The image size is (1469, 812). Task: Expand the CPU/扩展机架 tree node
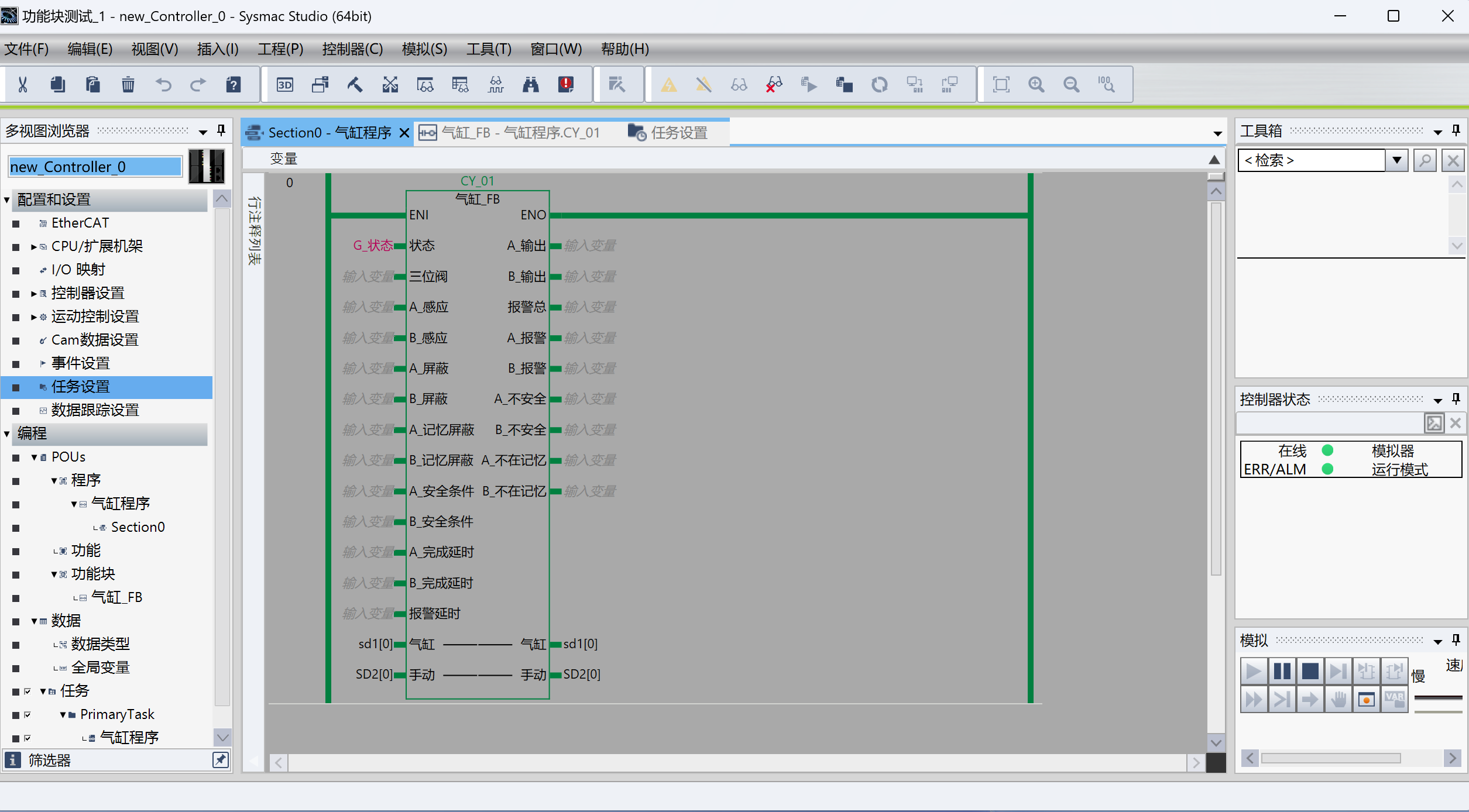click(34, 247)
